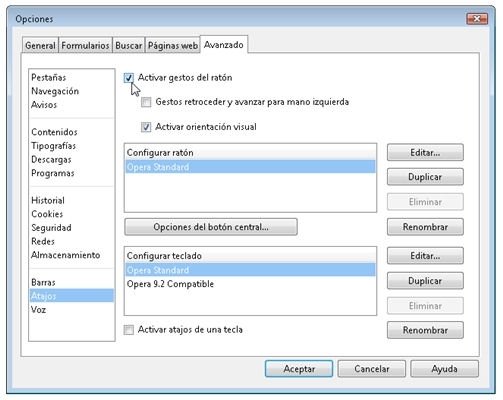Click Opciones del botón central button
The height and width of the screenshot is (400, 503).
[211, 227]
